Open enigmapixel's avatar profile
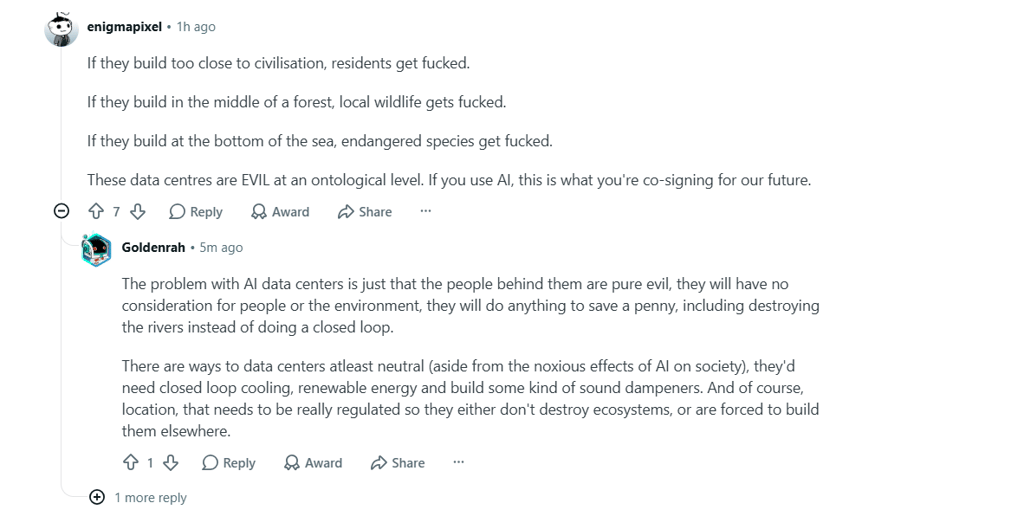The height and width of the screenshot is (529, 1024). point(61,29)
